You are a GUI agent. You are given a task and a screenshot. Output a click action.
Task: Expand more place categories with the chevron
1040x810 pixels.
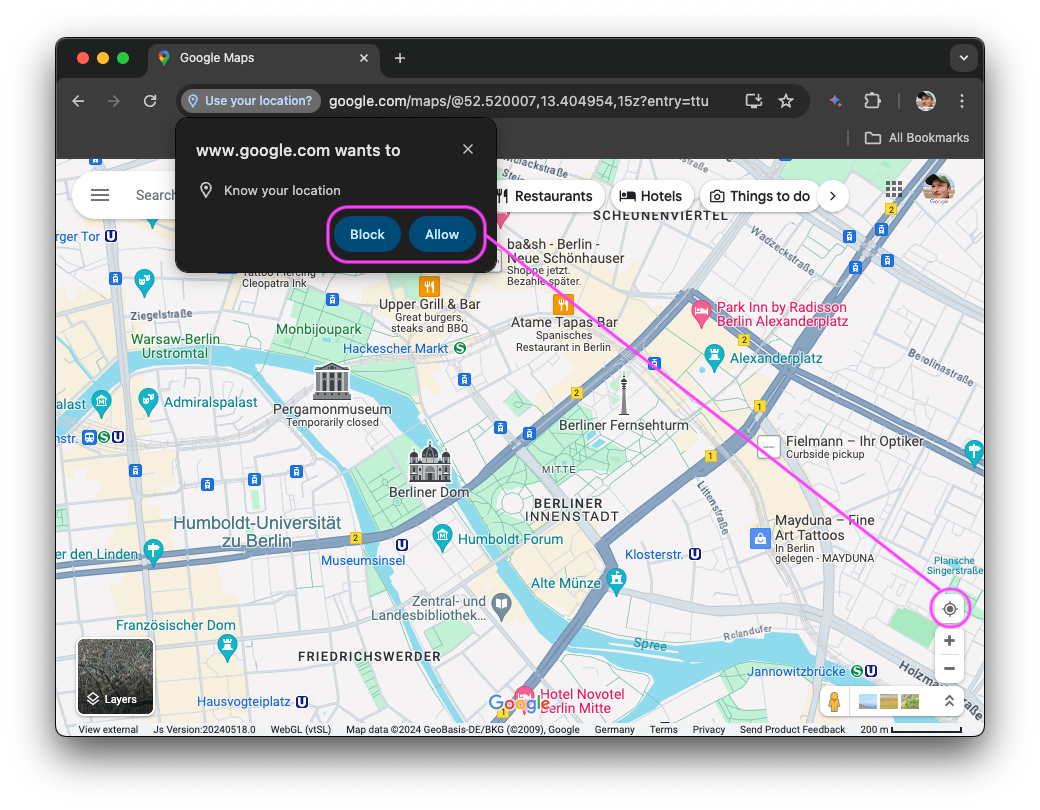click(x=833, y=196)
